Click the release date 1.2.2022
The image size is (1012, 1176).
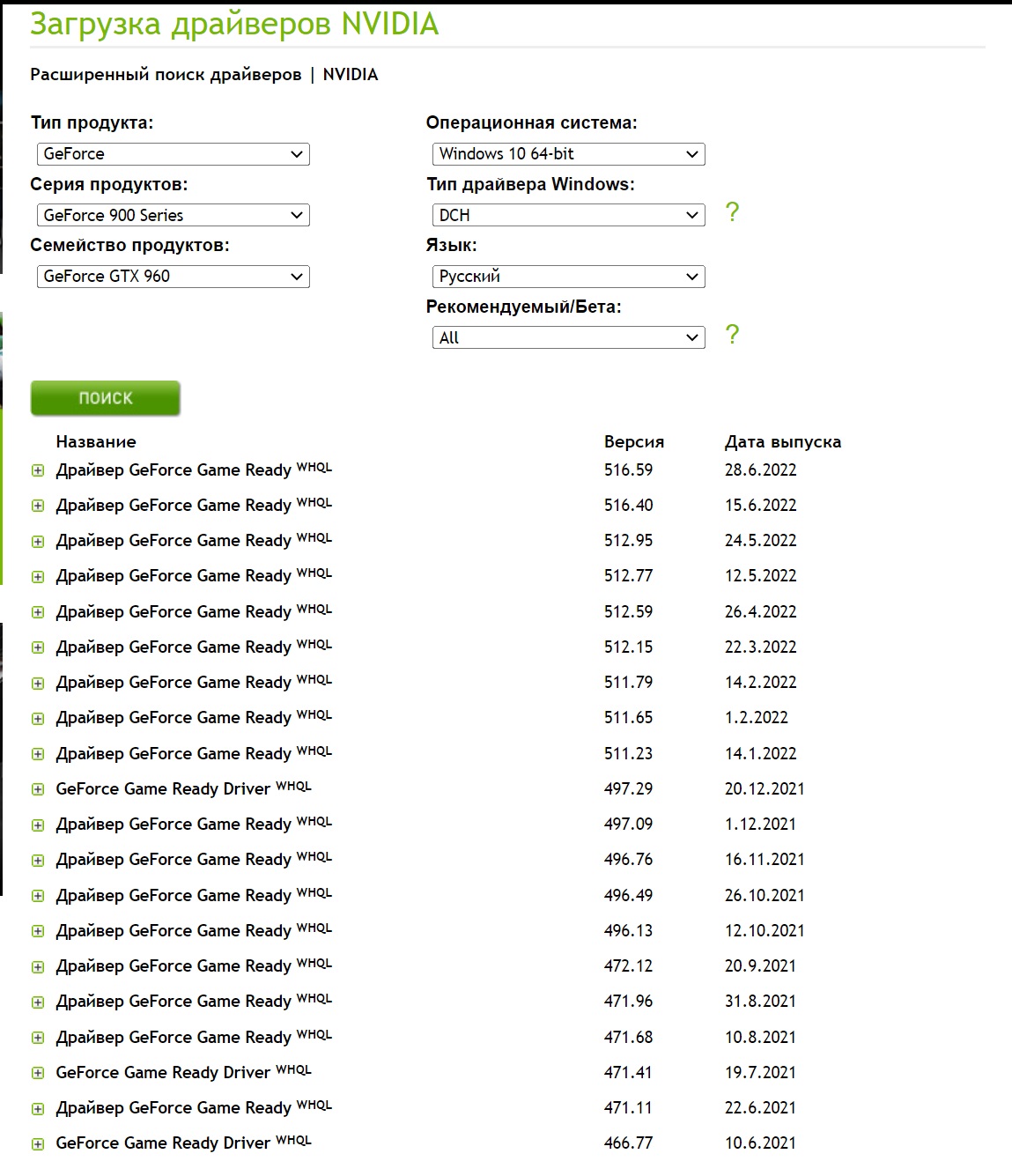756,717
